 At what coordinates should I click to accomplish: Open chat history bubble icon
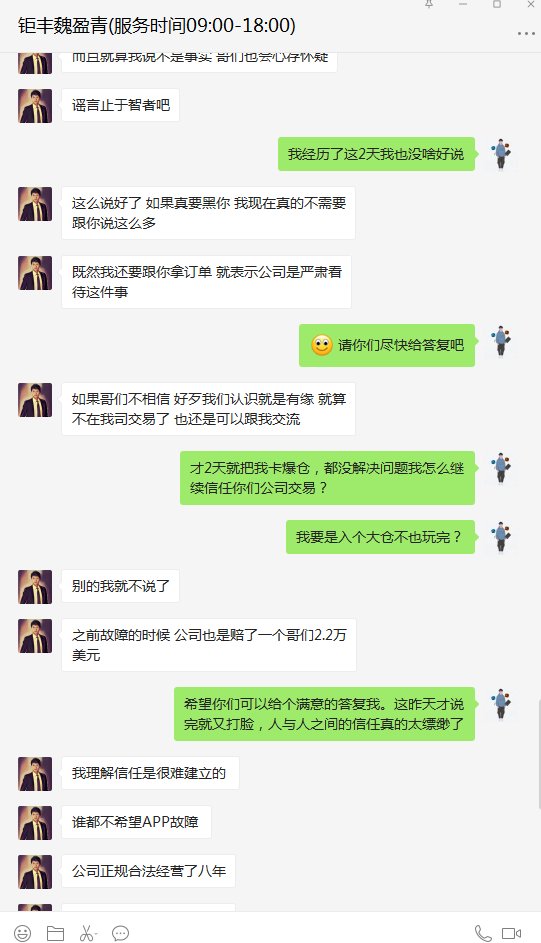[120, 933]
